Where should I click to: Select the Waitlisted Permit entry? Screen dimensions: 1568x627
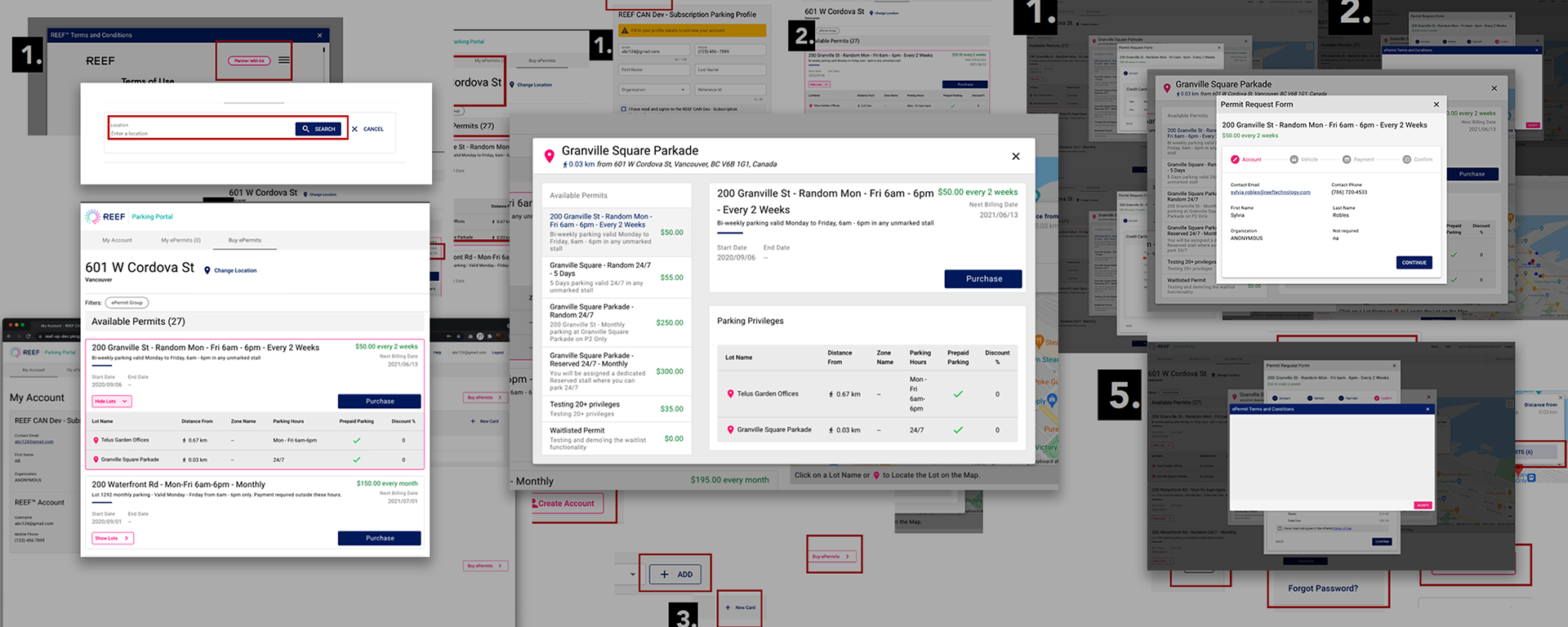coord(617,438)
